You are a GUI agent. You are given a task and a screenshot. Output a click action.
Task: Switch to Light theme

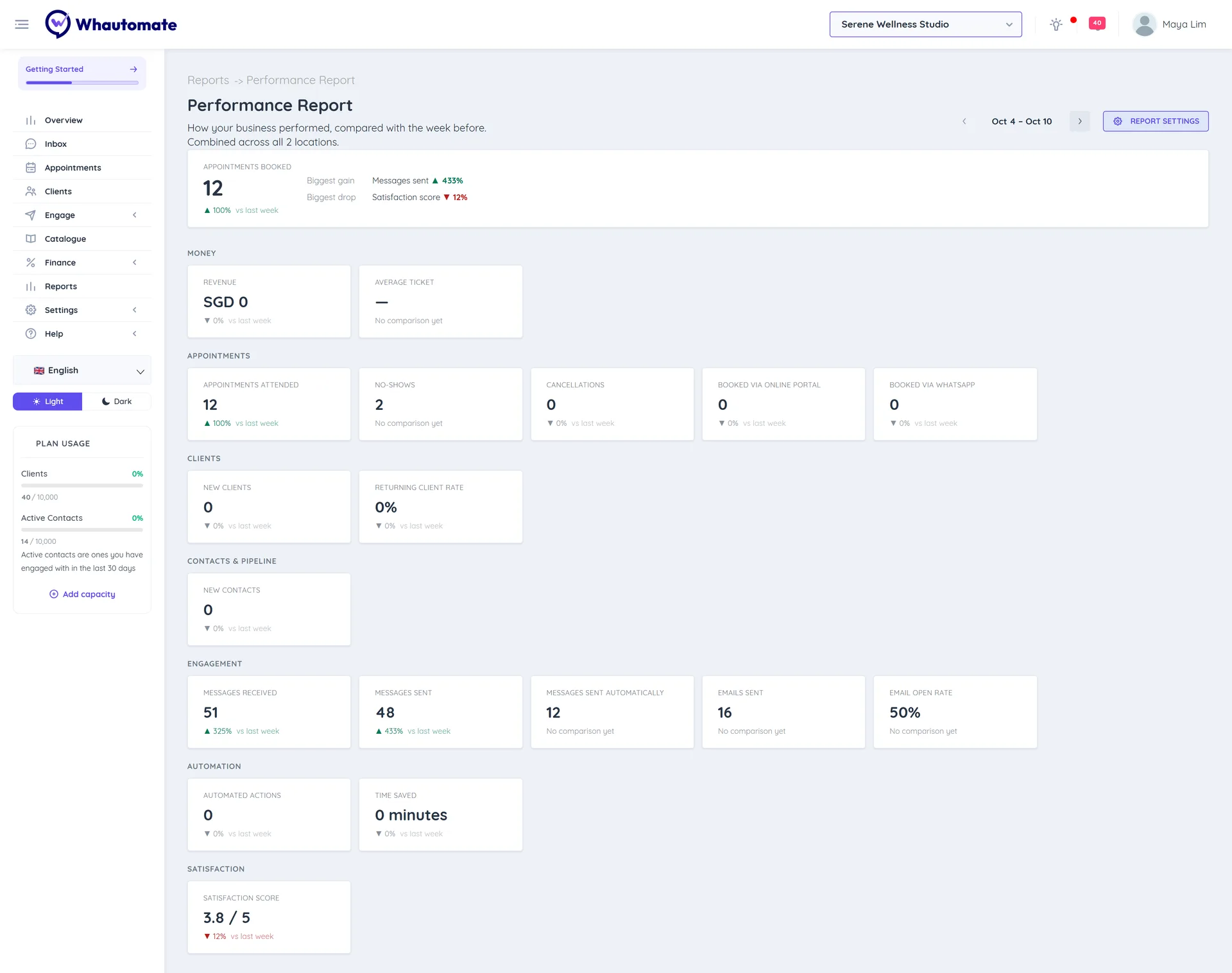(x=47, y=402)
